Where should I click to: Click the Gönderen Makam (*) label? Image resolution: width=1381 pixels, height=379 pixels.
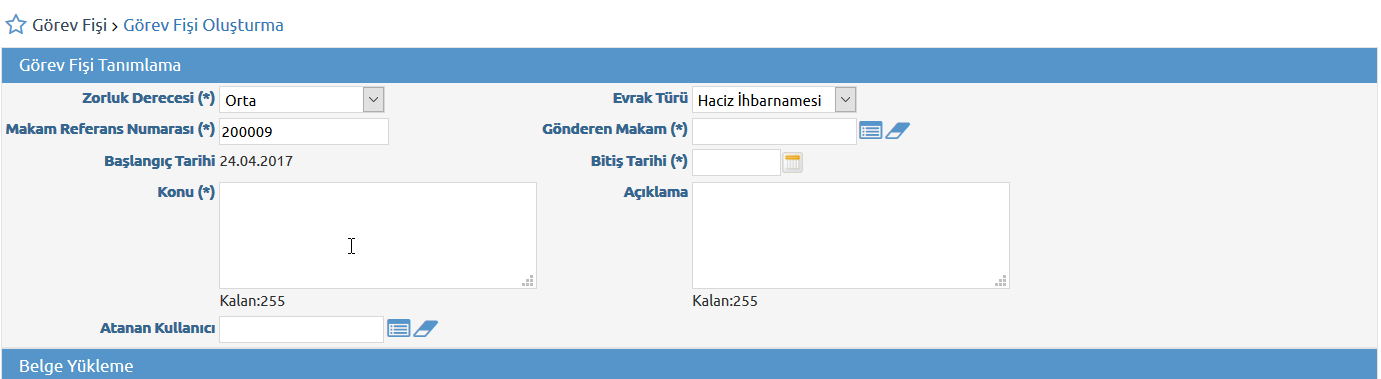(615, 129)
